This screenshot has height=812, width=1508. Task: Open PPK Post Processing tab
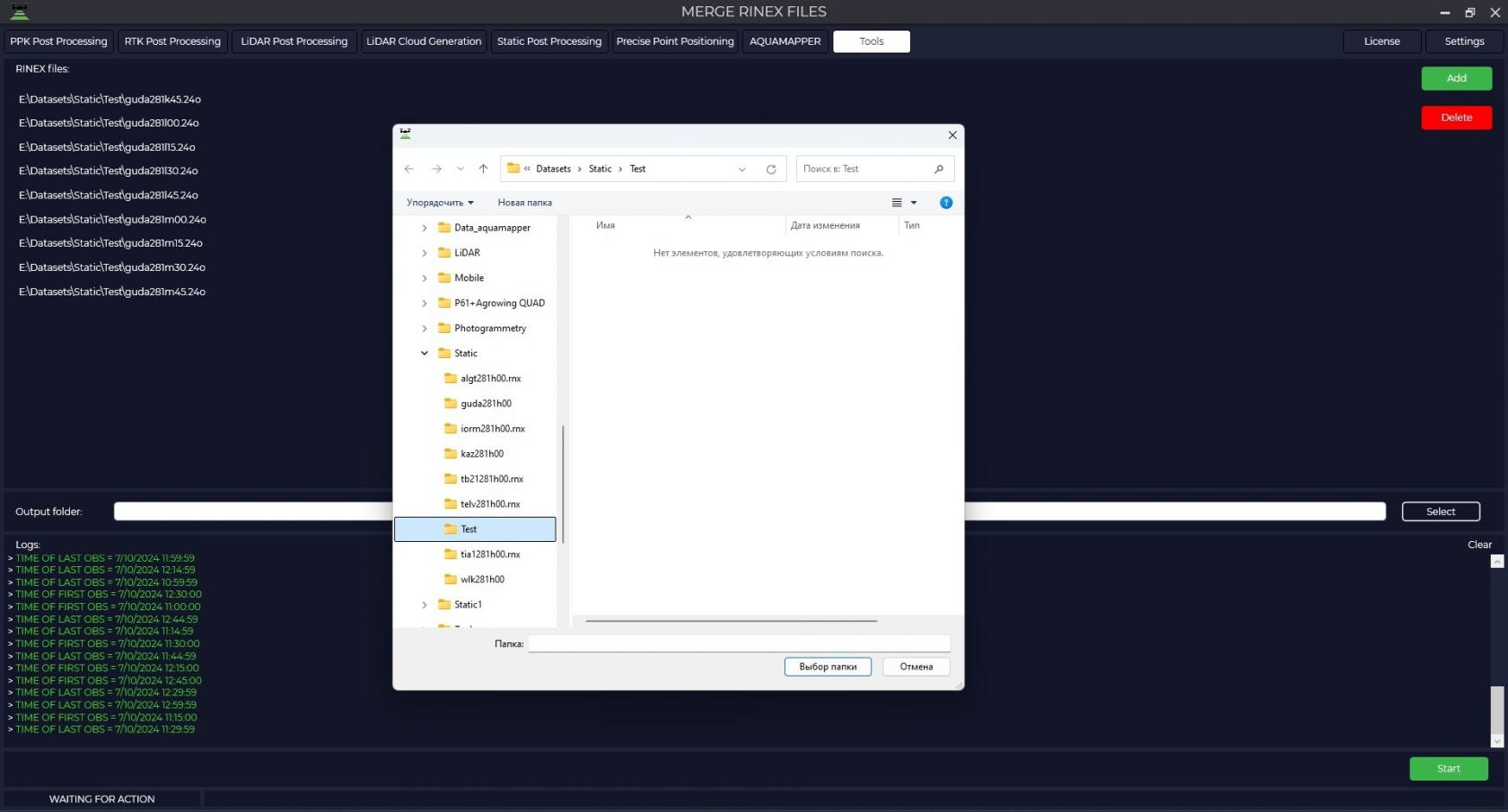coord(58,41)
